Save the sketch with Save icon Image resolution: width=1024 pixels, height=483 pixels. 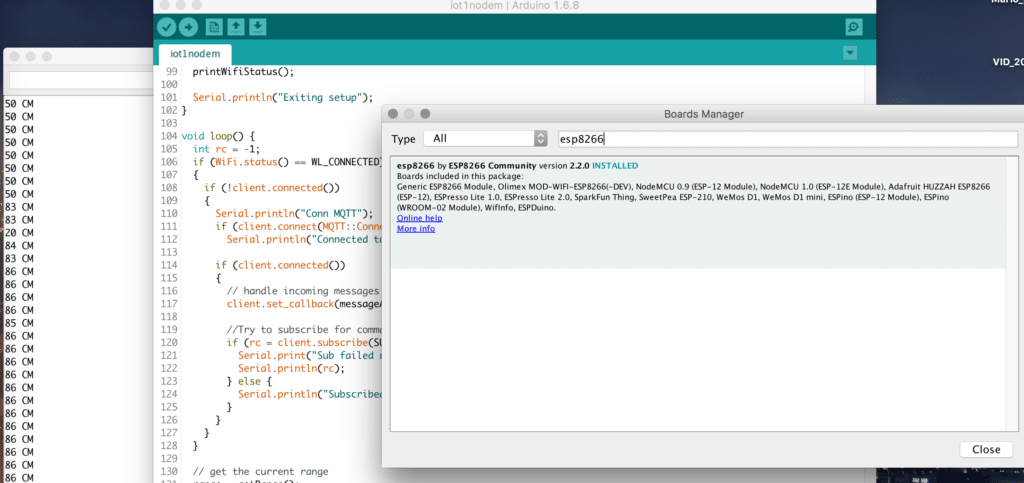pyautogui.click(x=258, y=27)
